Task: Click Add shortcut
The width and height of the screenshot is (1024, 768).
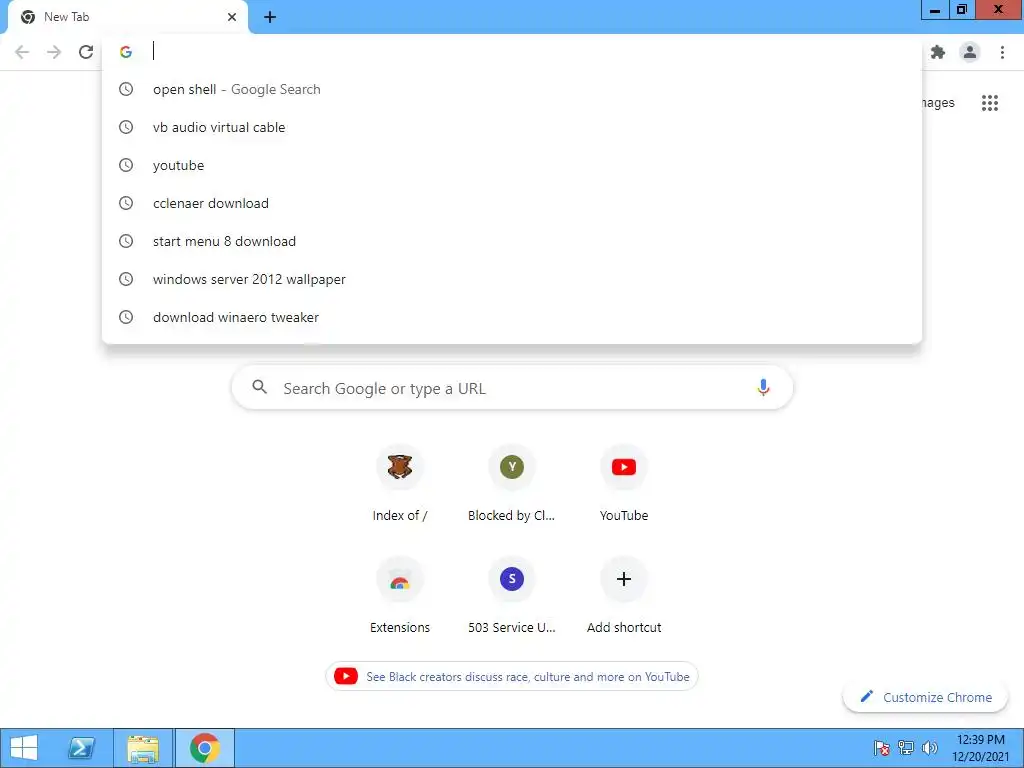Action: 624,596
